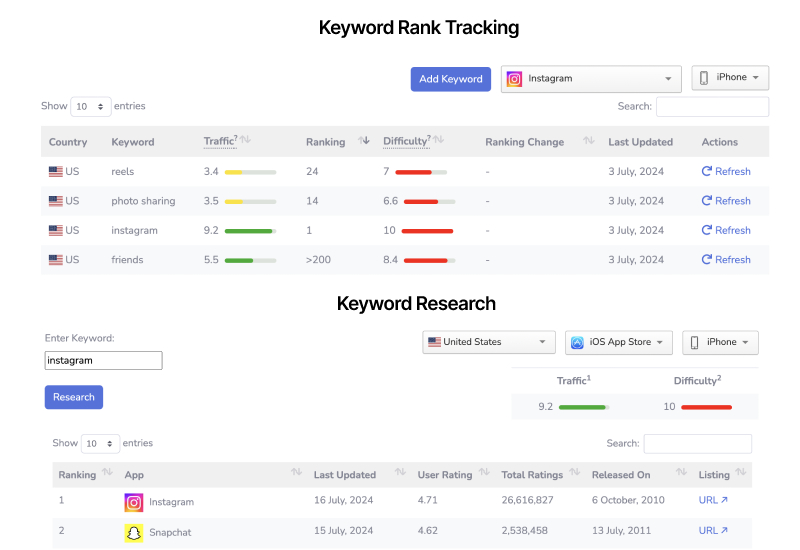Open the Snapchat listing URL link

[713, 531]
